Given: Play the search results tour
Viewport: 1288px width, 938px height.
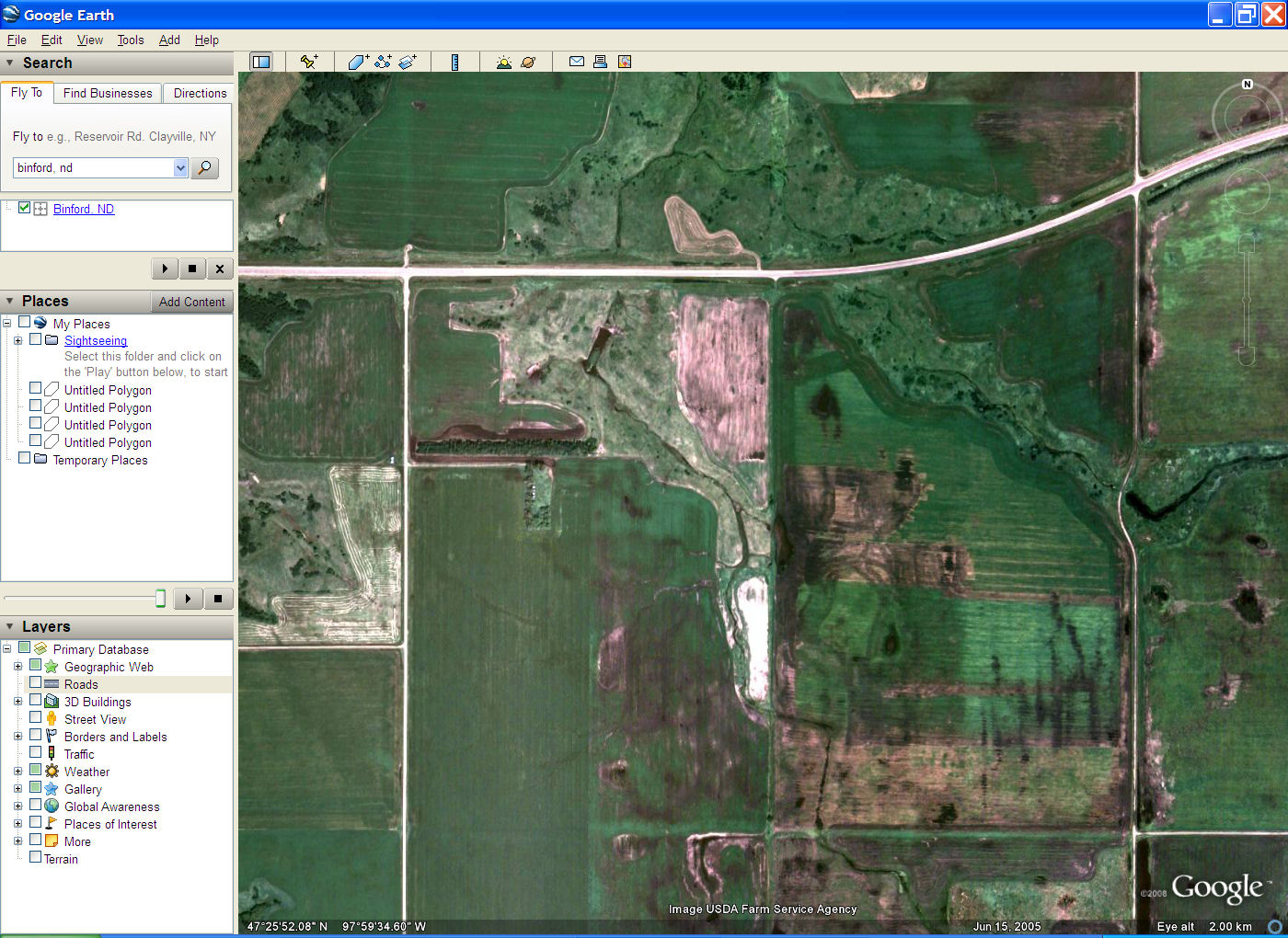Looking at the screenshot, I should click(165, 269).
